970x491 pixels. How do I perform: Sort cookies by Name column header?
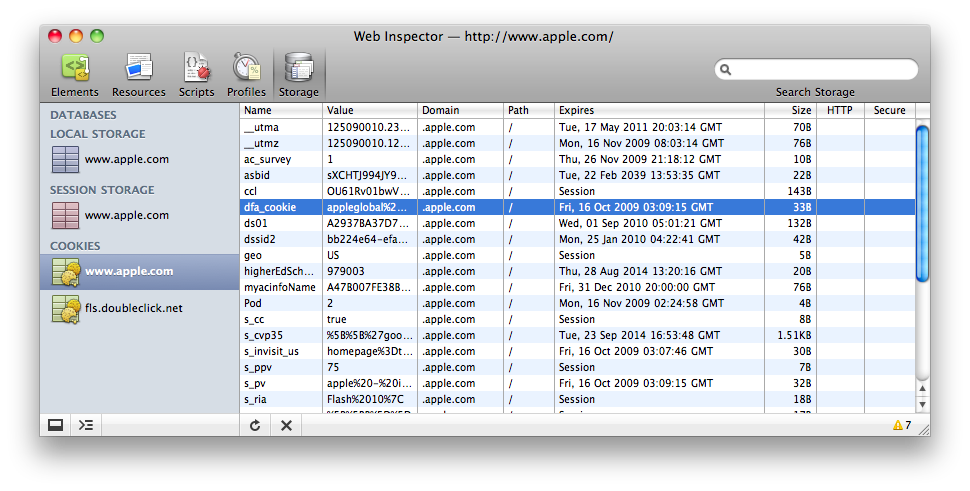(x=281, y=110)
